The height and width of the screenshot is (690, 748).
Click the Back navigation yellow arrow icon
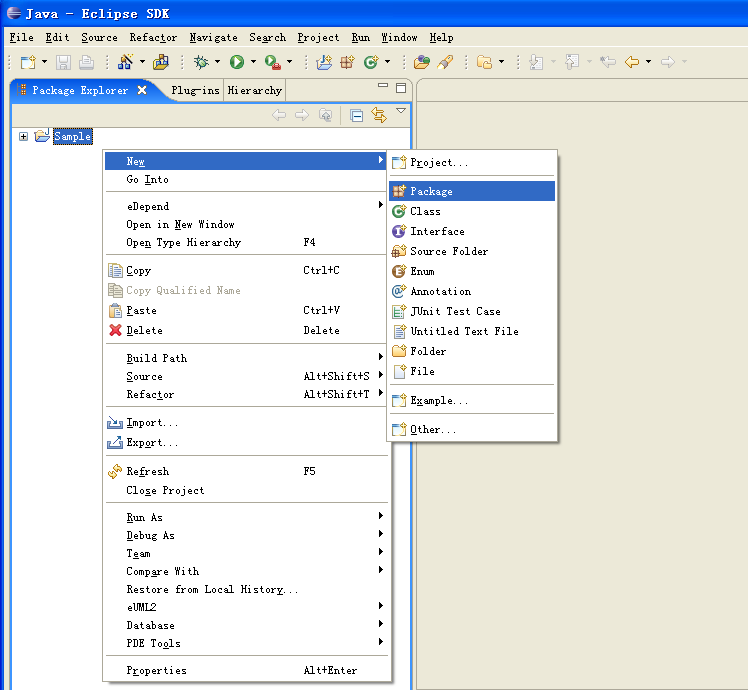tap(632, 62)
